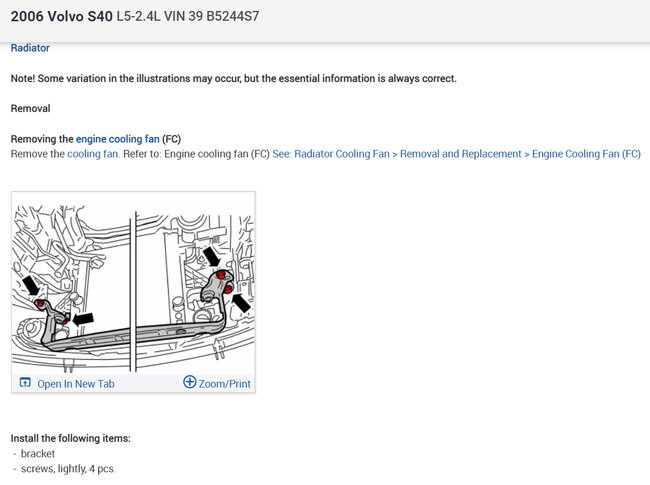Click the bold 'Removal' section heading
Viewport: 650px width, 485px height.
point(30,109)
